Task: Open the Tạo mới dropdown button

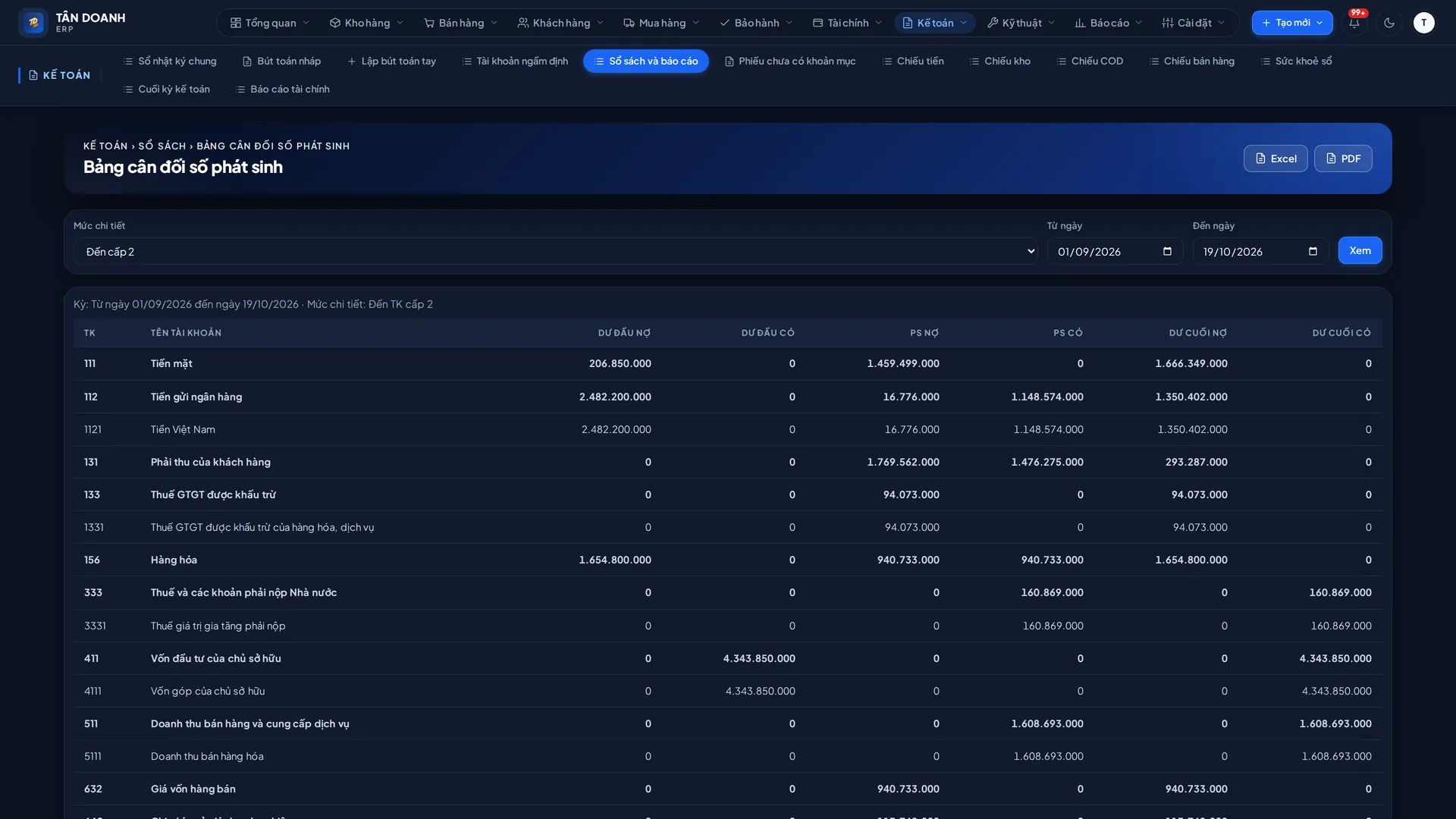Action: (1292, 23)
